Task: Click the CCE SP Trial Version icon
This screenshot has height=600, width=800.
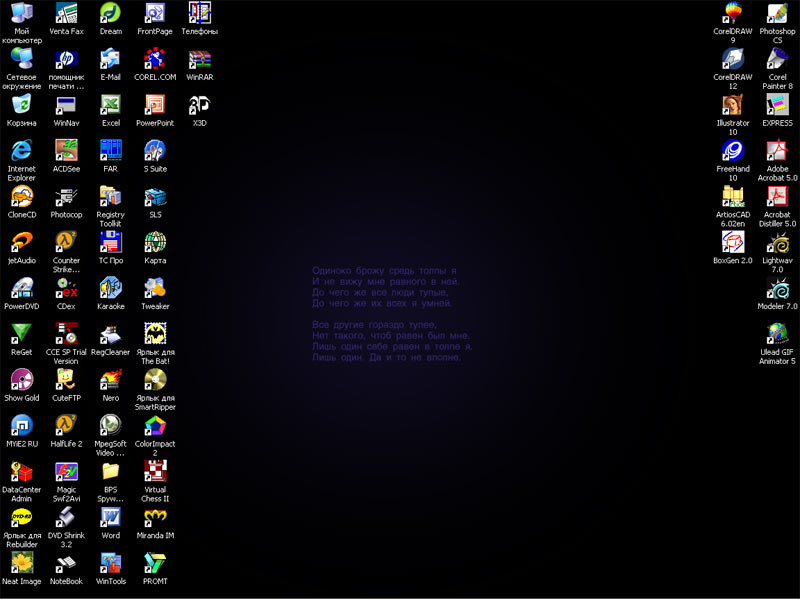Action: pos(66,334)
